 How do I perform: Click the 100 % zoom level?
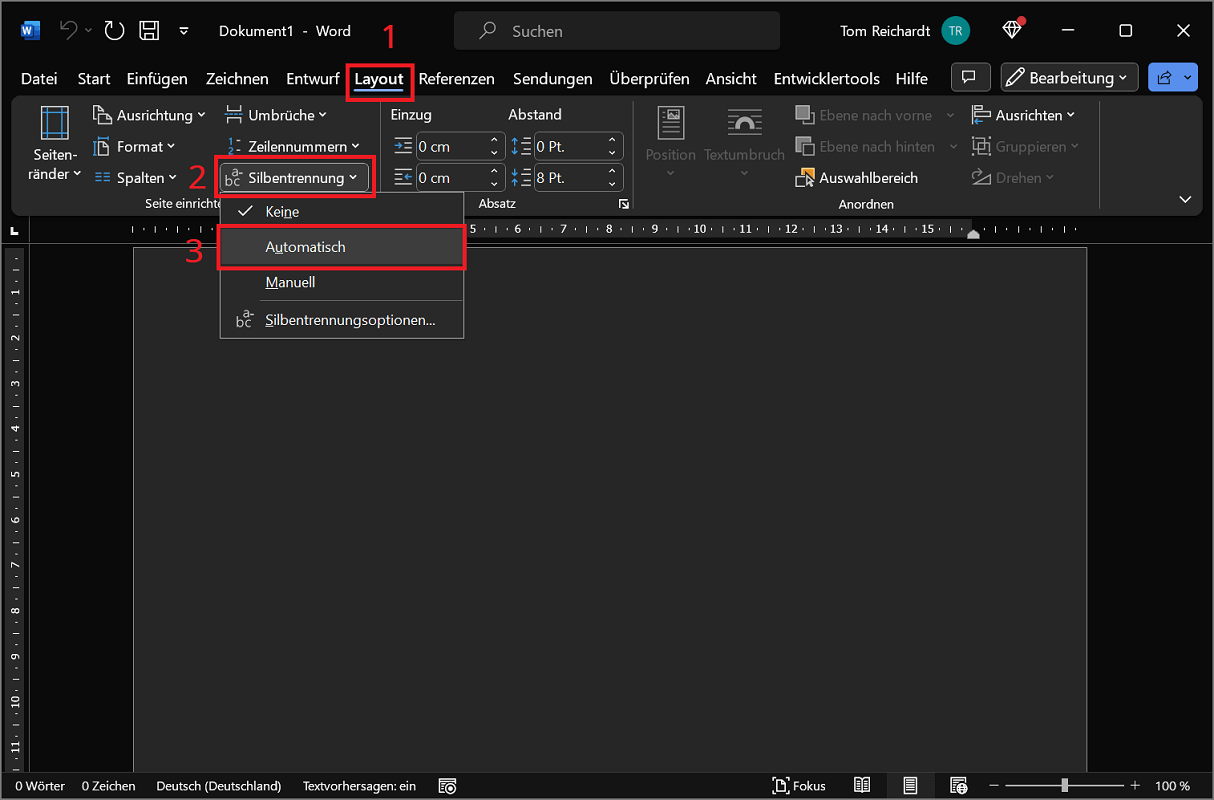point(1173,786)
